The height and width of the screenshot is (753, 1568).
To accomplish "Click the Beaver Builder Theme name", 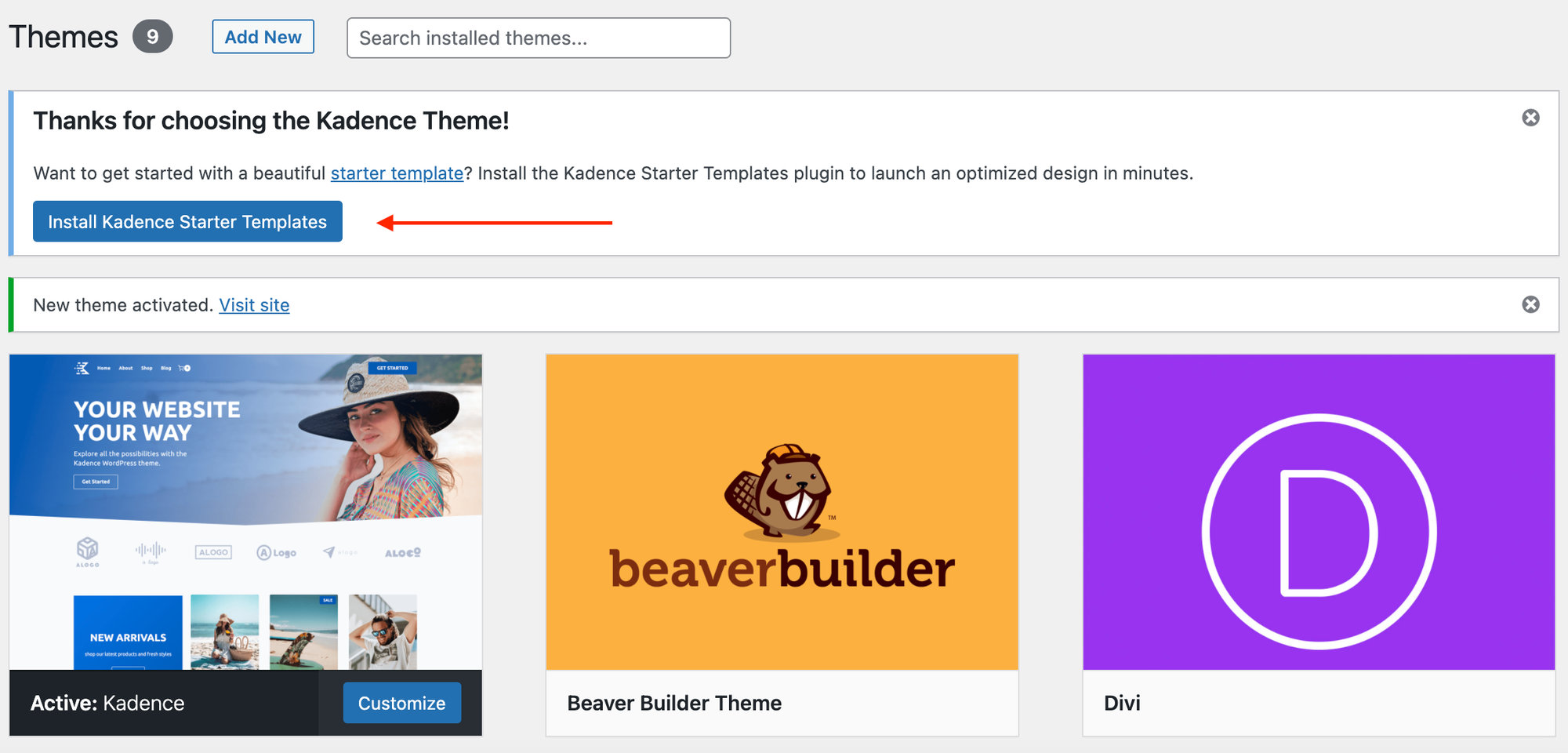I will click(x=674, y=703).
